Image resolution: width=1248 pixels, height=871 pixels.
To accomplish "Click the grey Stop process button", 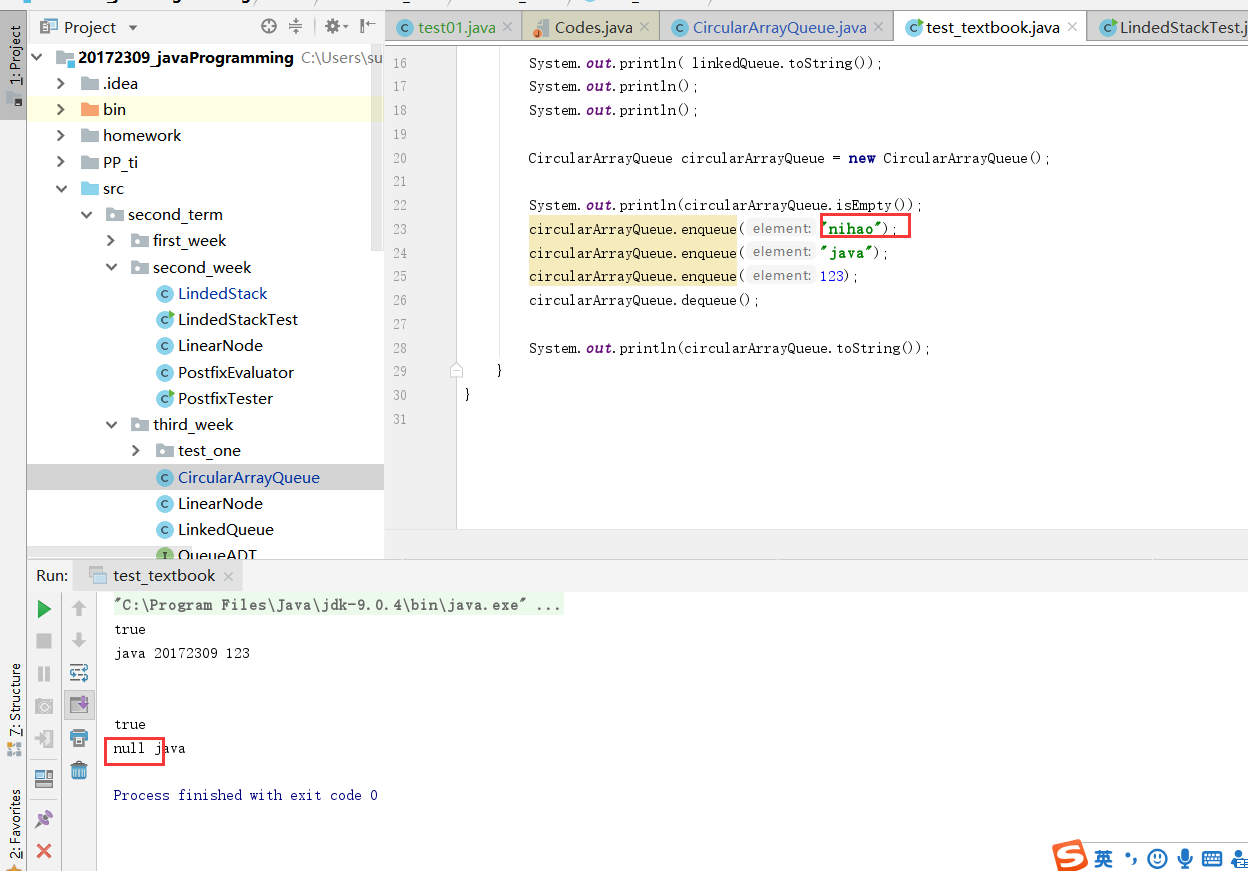I will point(44,641).
